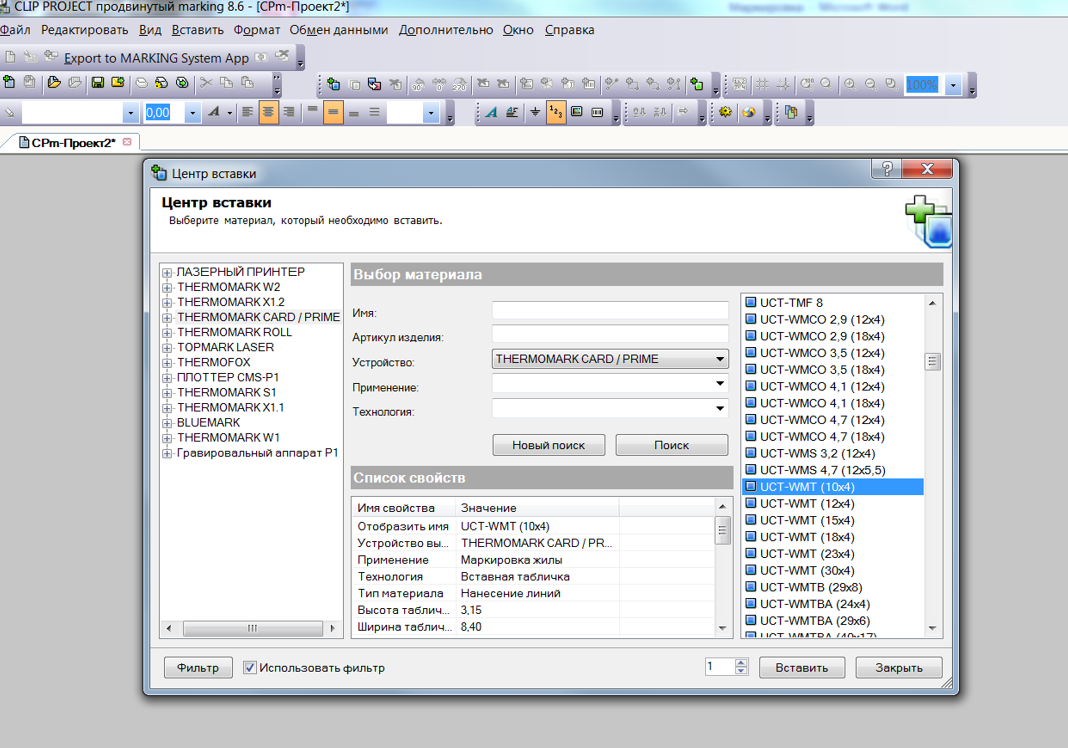Expand the ЛАЗЕРНЫЙ ПРИНТЕР tree node
1068x748 pixels.
point(167,272)
